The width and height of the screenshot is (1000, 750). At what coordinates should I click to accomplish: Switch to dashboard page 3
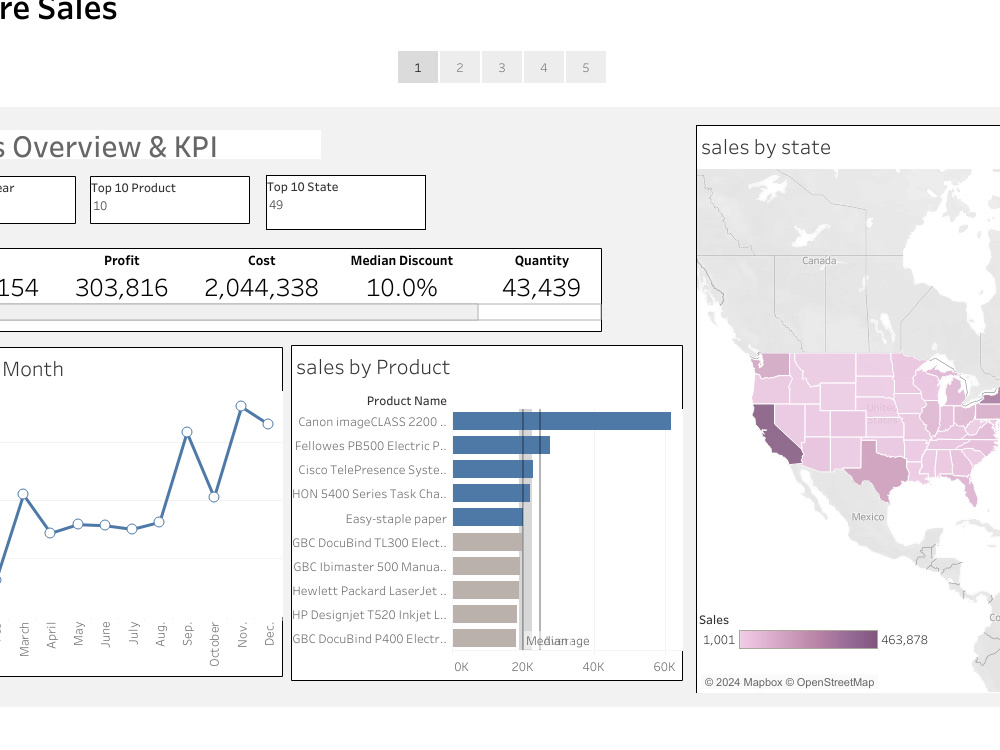click(502, 67)
